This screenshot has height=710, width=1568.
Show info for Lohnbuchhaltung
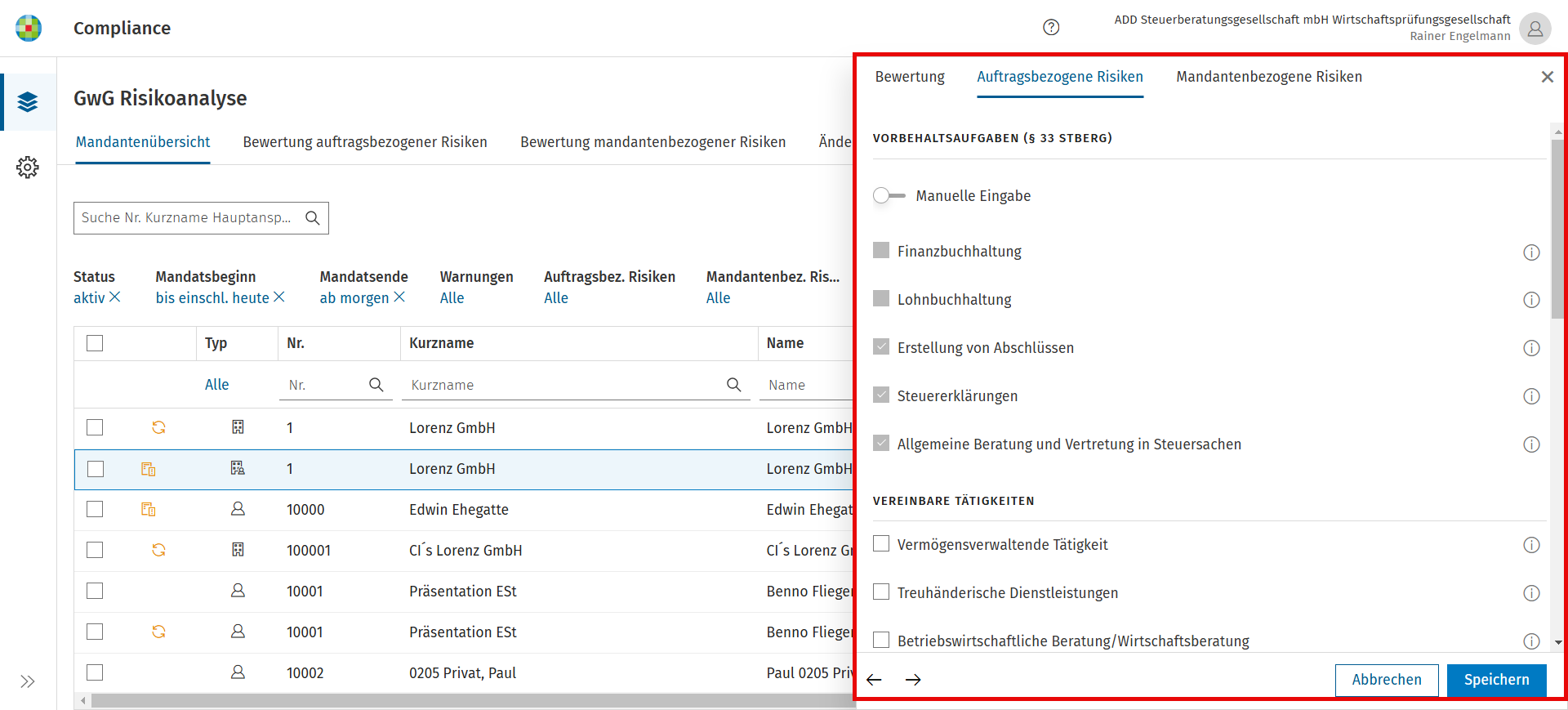pos(1531,300)
